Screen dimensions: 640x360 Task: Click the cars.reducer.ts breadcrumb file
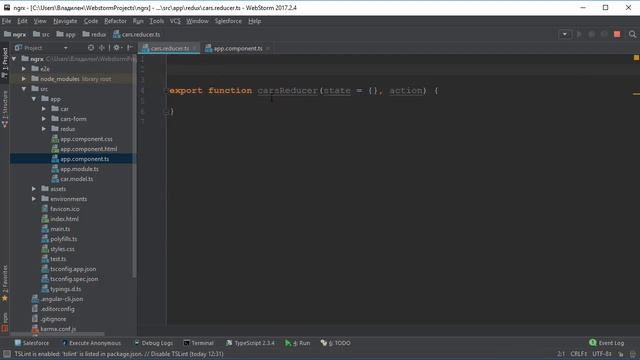[x=137, y=34]
